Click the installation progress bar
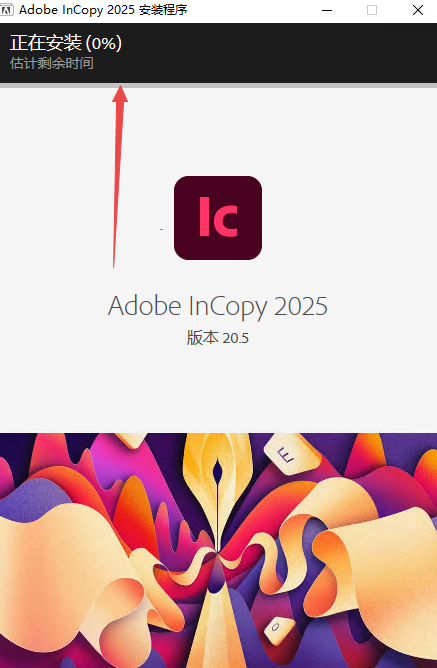The width and height of the screenshot is (437, 668). pyautogui.click(x=218, y=85)
